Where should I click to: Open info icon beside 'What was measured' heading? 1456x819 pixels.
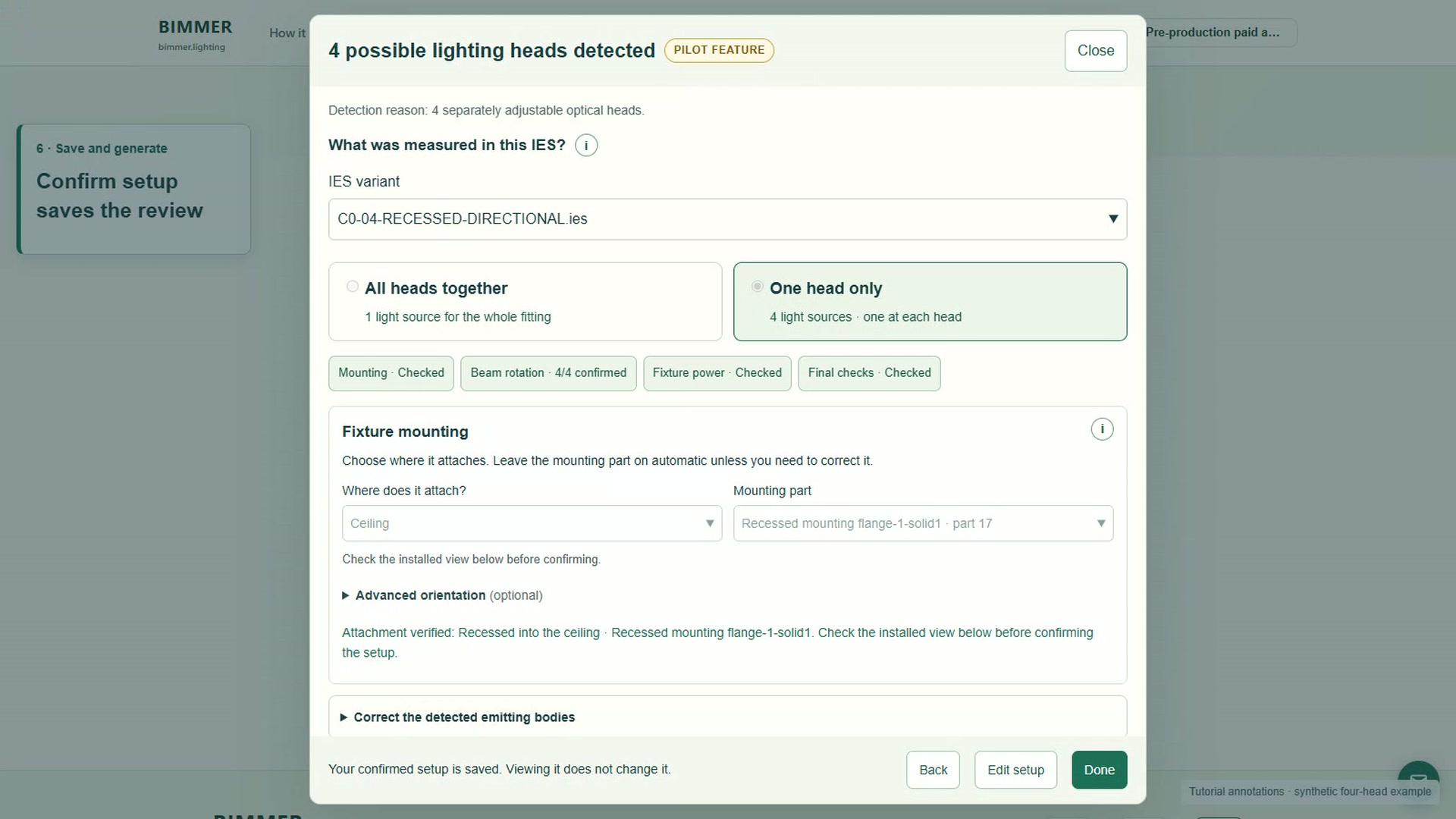point(586,146)
